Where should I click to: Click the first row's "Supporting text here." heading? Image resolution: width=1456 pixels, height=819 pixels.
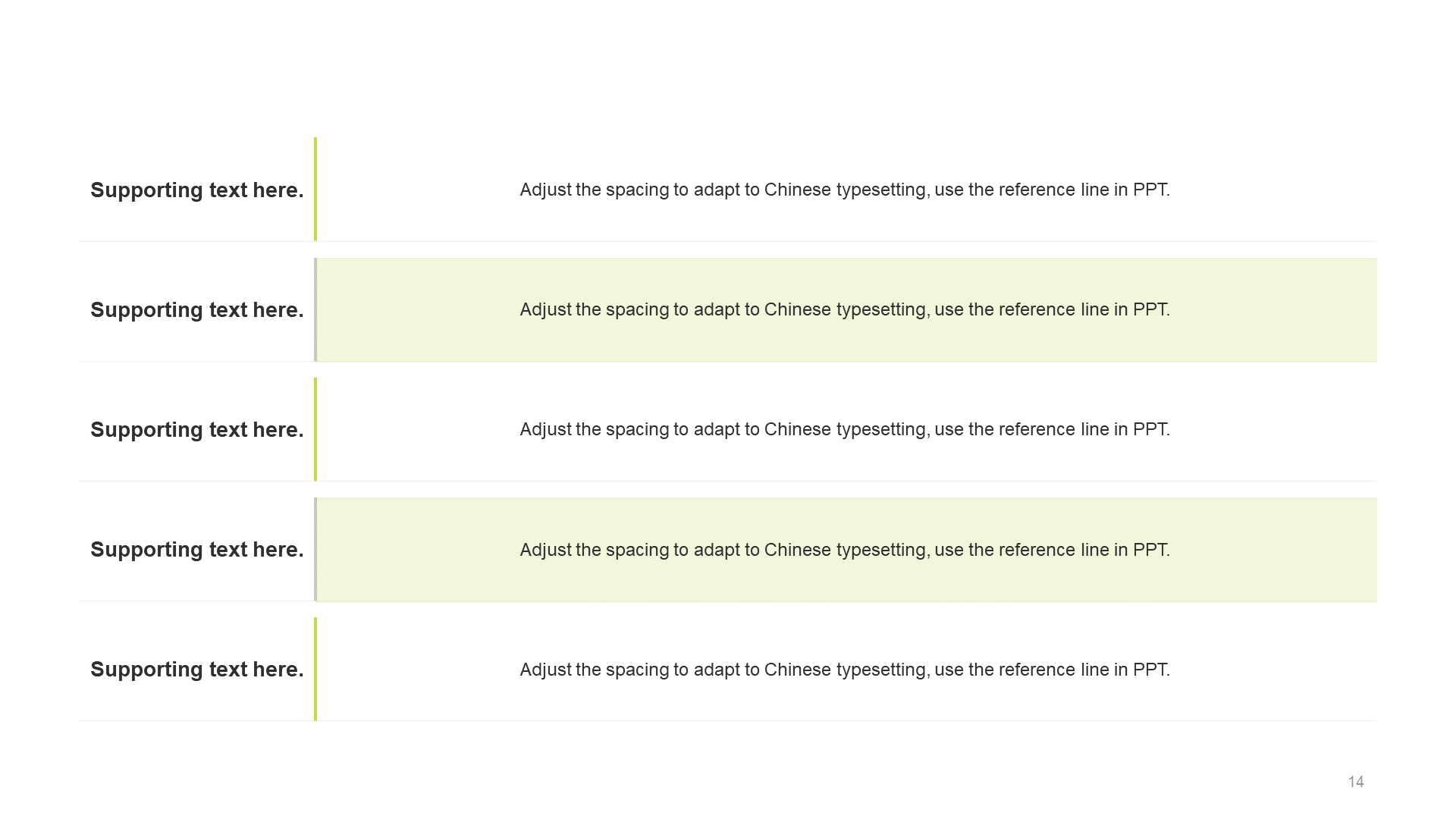coord(196,190)
